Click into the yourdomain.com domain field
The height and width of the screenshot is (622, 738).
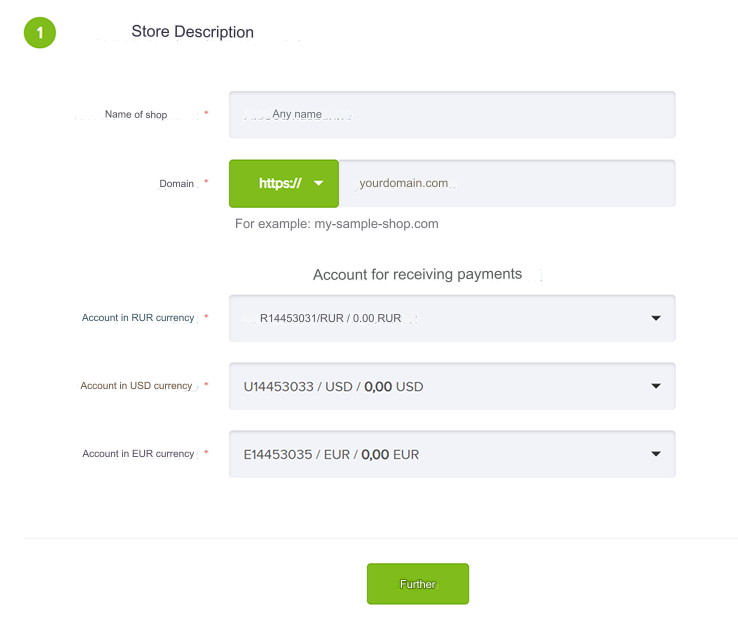(506, 184)
